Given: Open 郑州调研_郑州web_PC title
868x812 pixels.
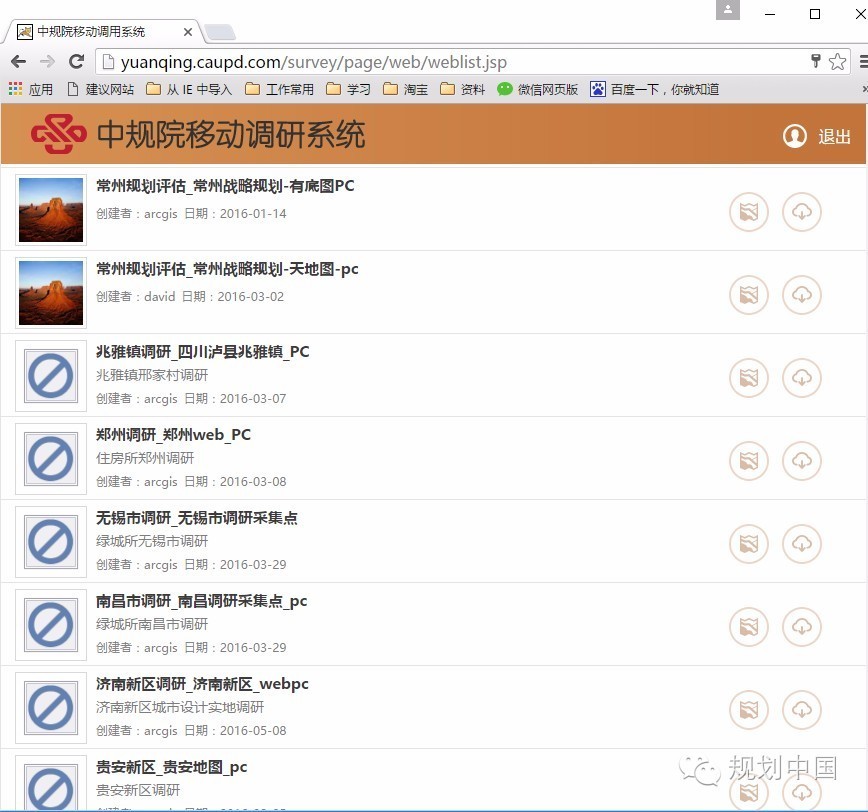Looking at the screenshot, I should 173,435.
